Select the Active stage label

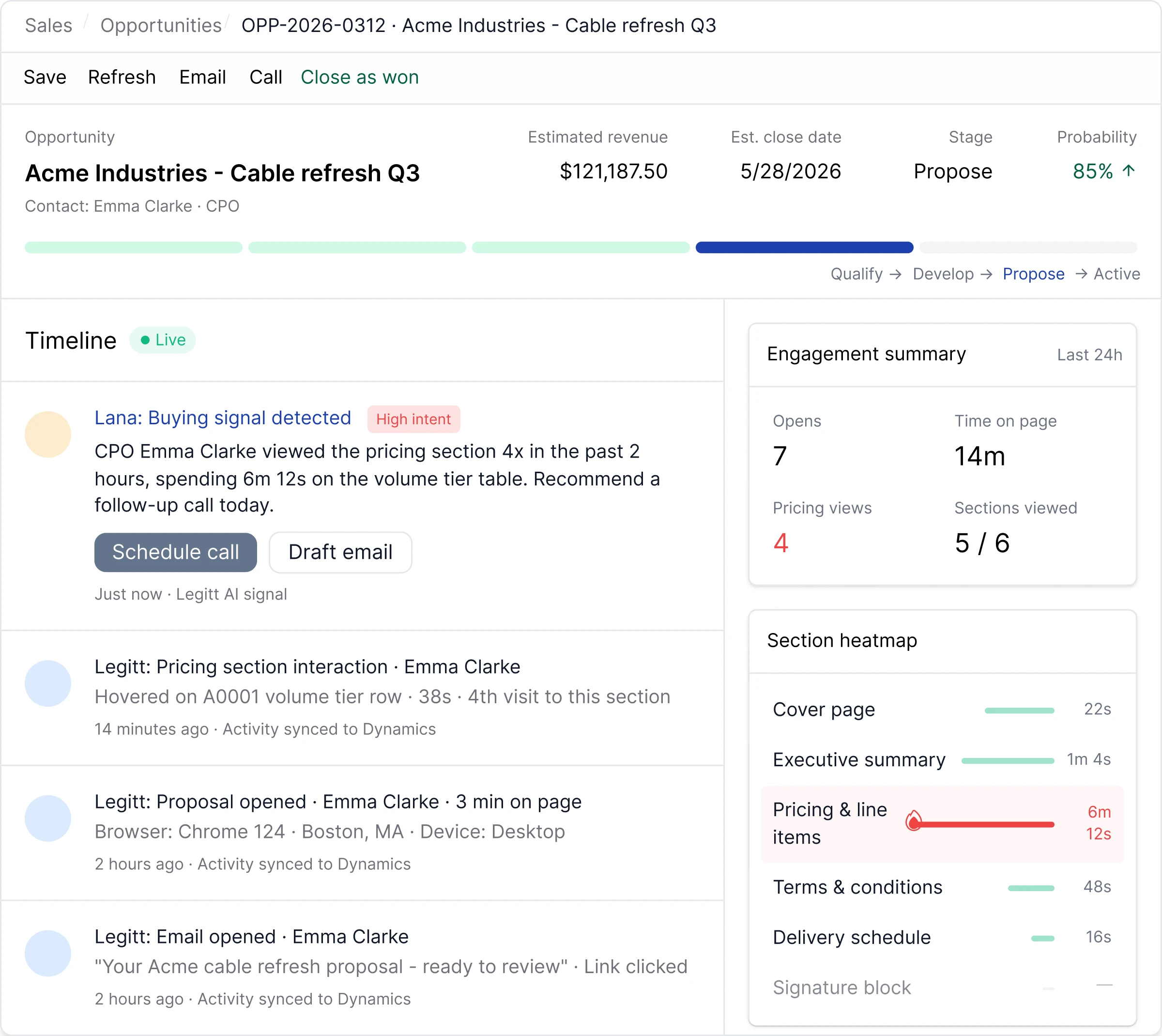pyautogui.click(x=1116, y=274)
